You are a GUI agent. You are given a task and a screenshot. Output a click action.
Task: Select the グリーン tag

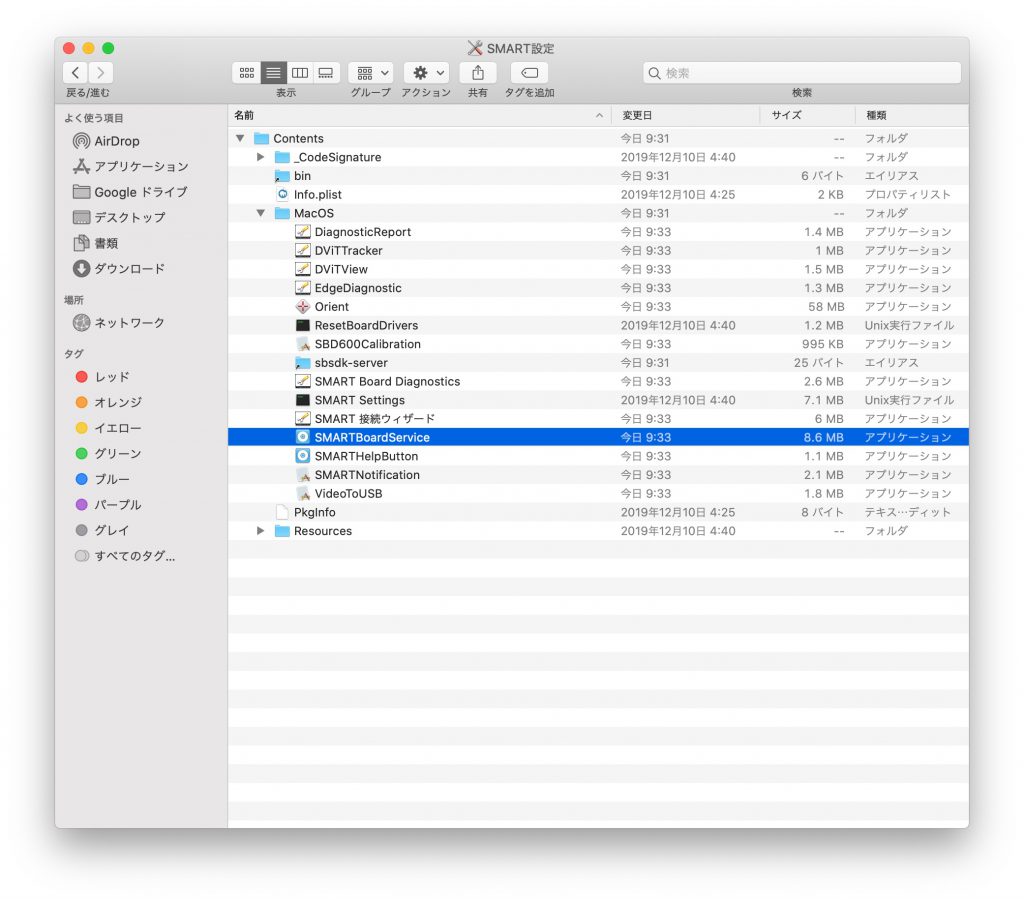108,453
